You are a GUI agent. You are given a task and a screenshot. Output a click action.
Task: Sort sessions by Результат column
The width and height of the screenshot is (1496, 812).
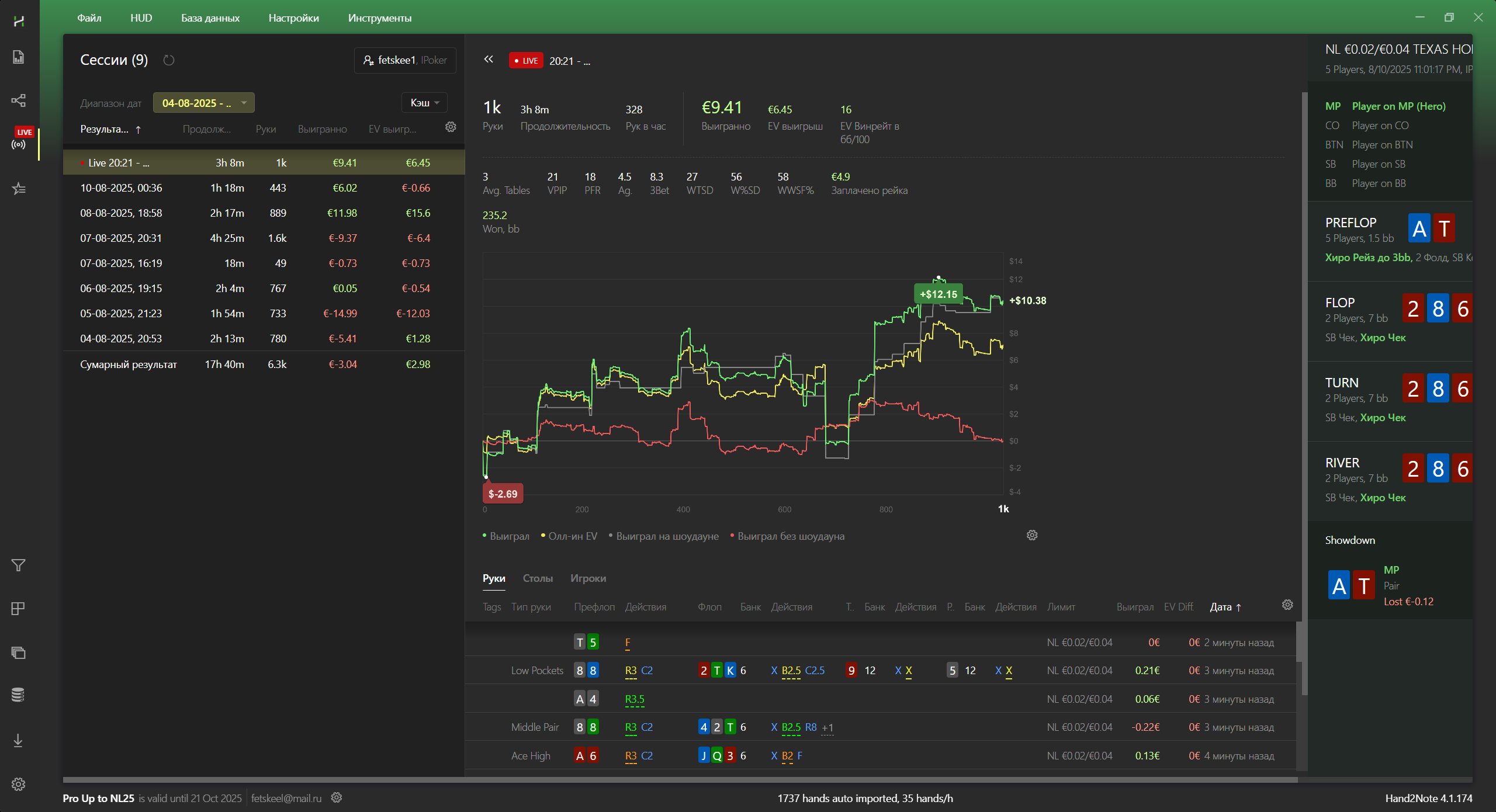click(110, 129)
